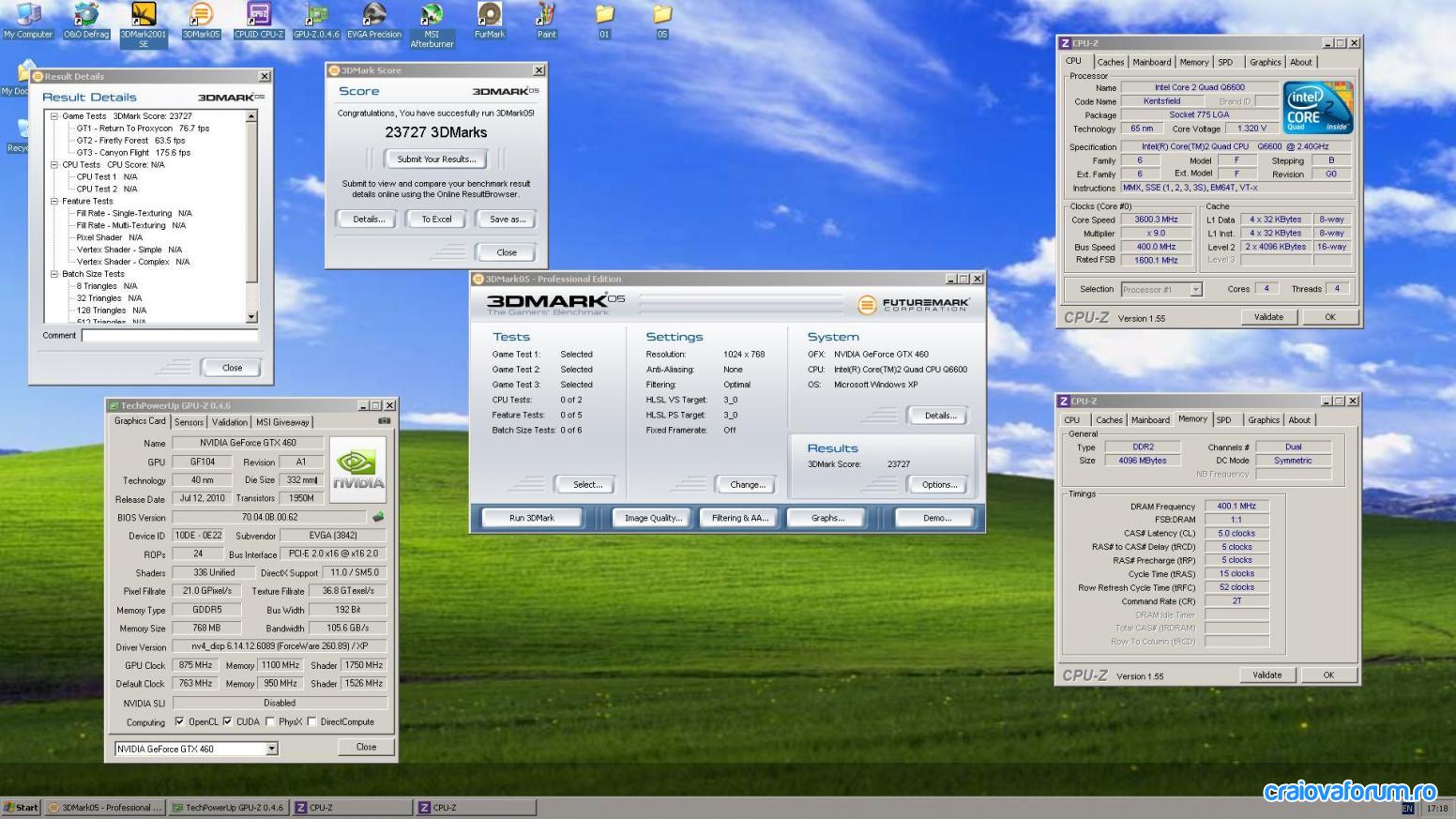Open the 3DMark2001 SE desktop icon

(x=144, y=25)
